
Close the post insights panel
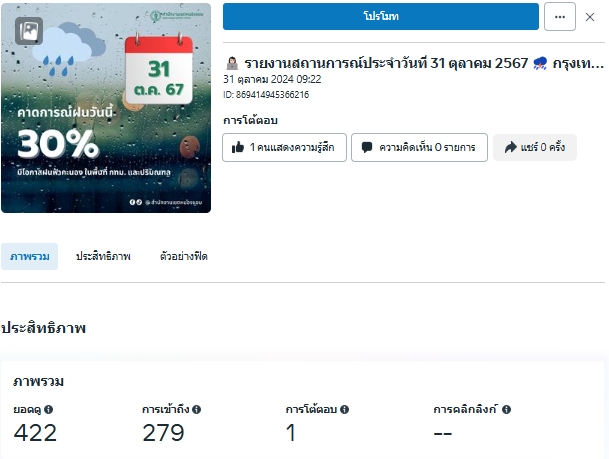point(590,17)
